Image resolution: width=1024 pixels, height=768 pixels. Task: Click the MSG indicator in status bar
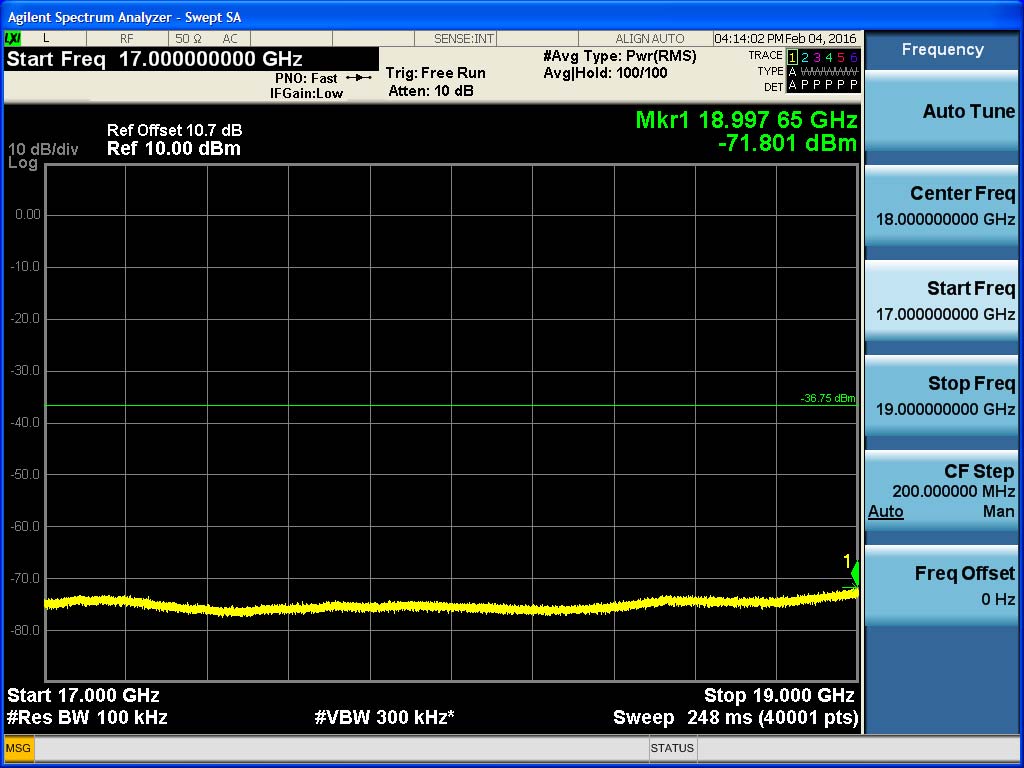18,748
